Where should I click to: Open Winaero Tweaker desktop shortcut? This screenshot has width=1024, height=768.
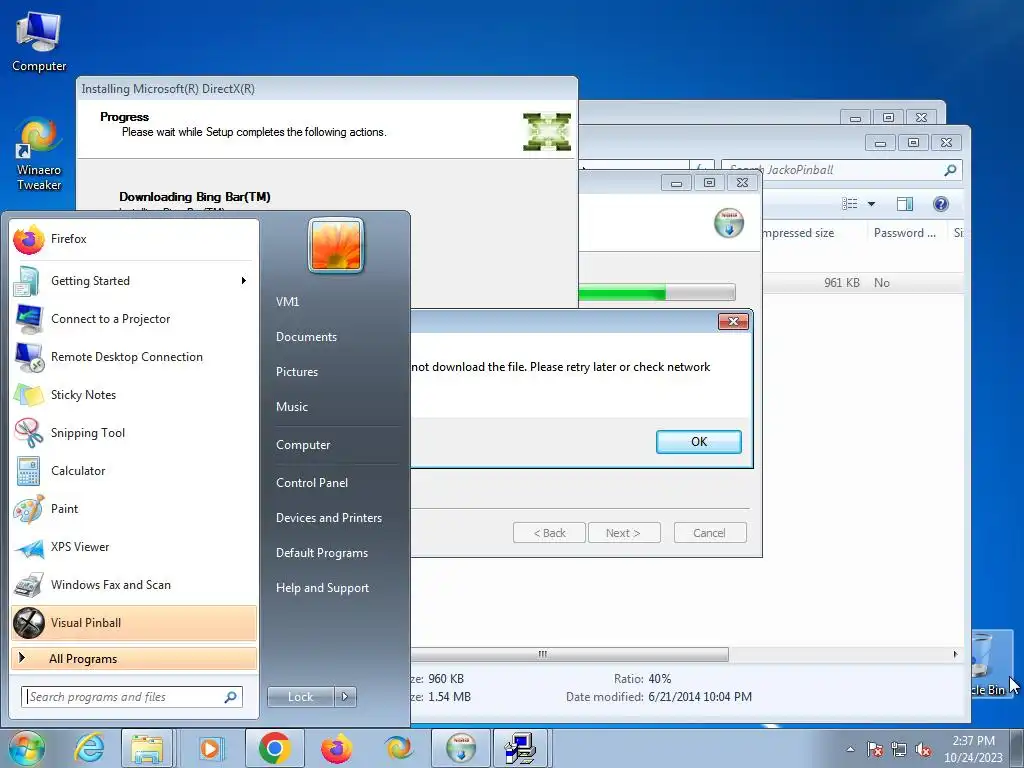coord(39,154)
